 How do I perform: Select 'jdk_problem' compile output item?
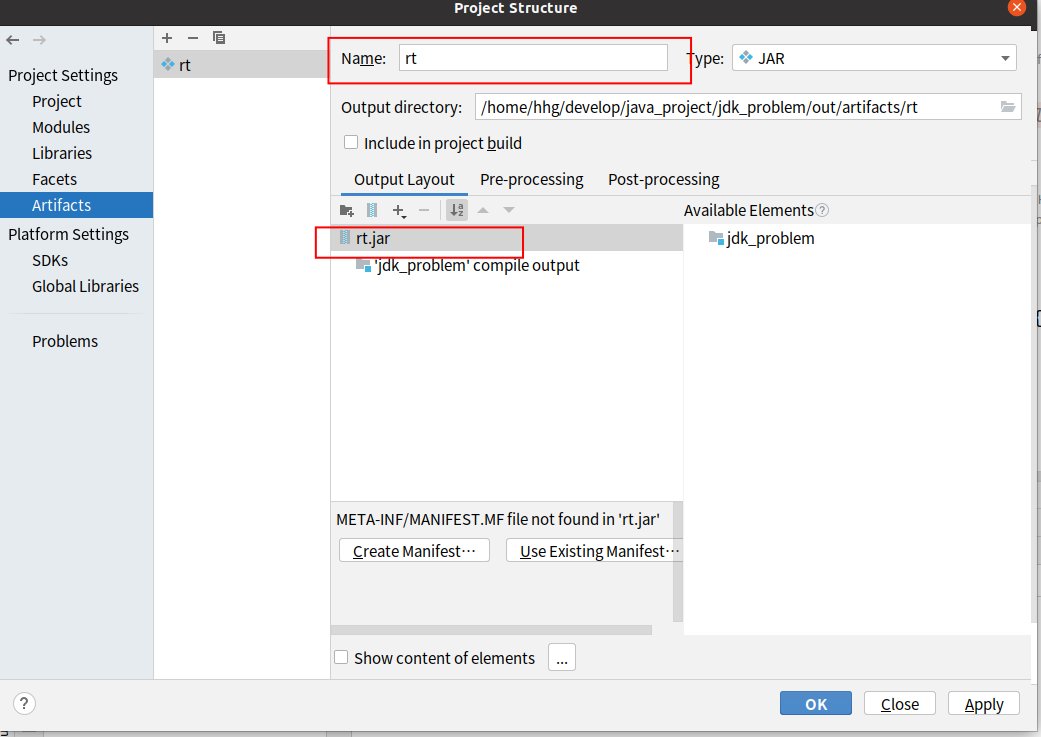pos(467,266)
